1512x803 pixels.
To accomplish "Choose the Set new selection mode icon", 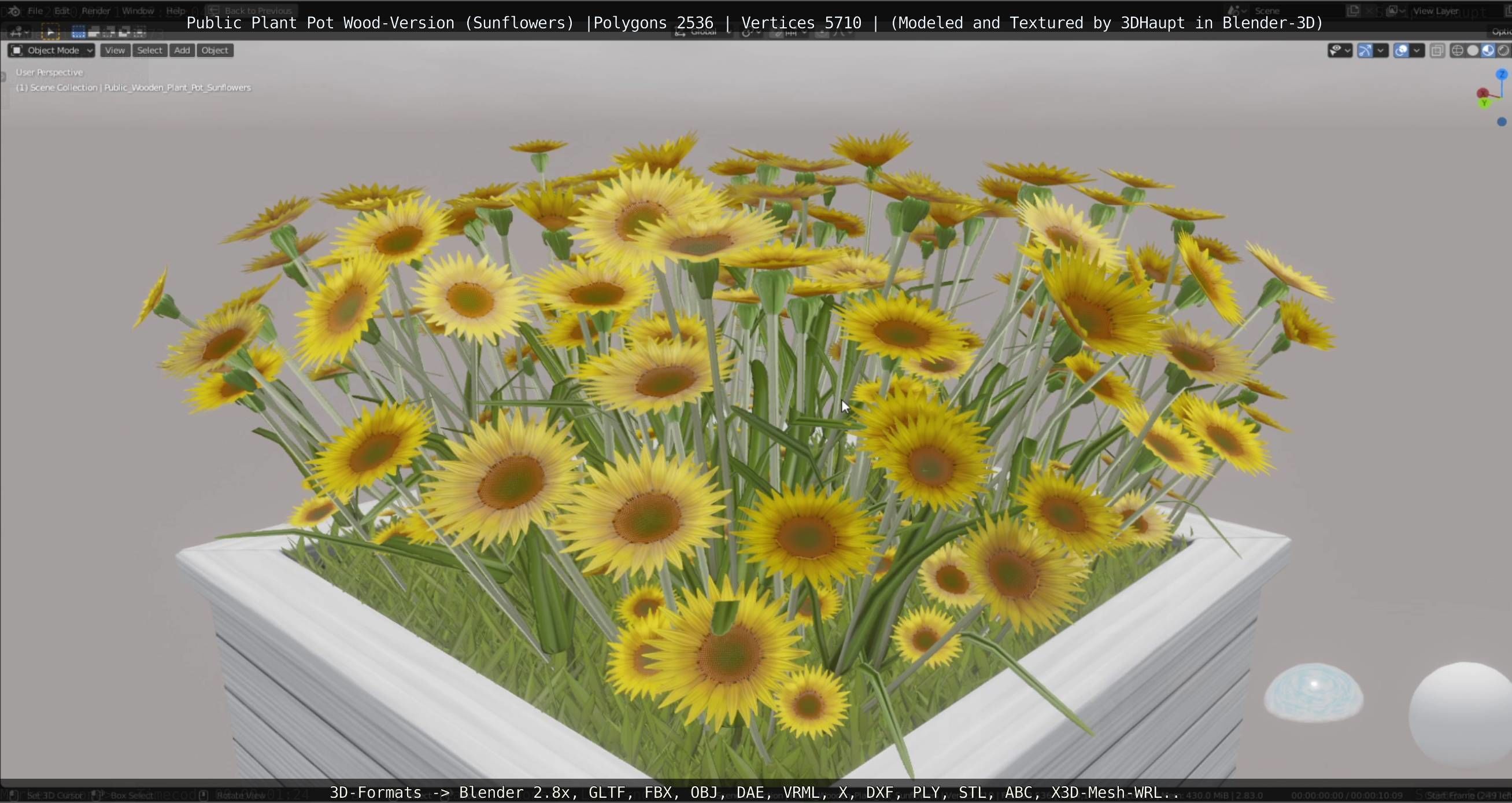I will pos(78,32).
